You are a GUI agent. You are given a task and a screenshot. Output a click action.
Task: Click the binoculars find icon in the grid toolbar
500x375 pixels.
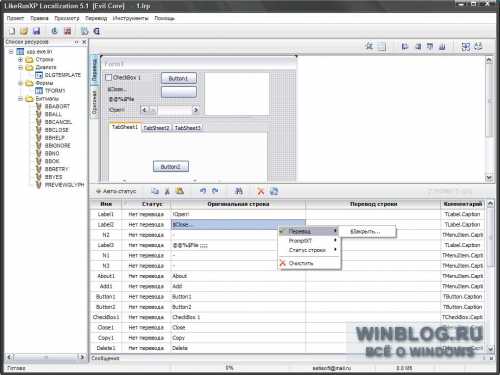[x=239, y=191]
